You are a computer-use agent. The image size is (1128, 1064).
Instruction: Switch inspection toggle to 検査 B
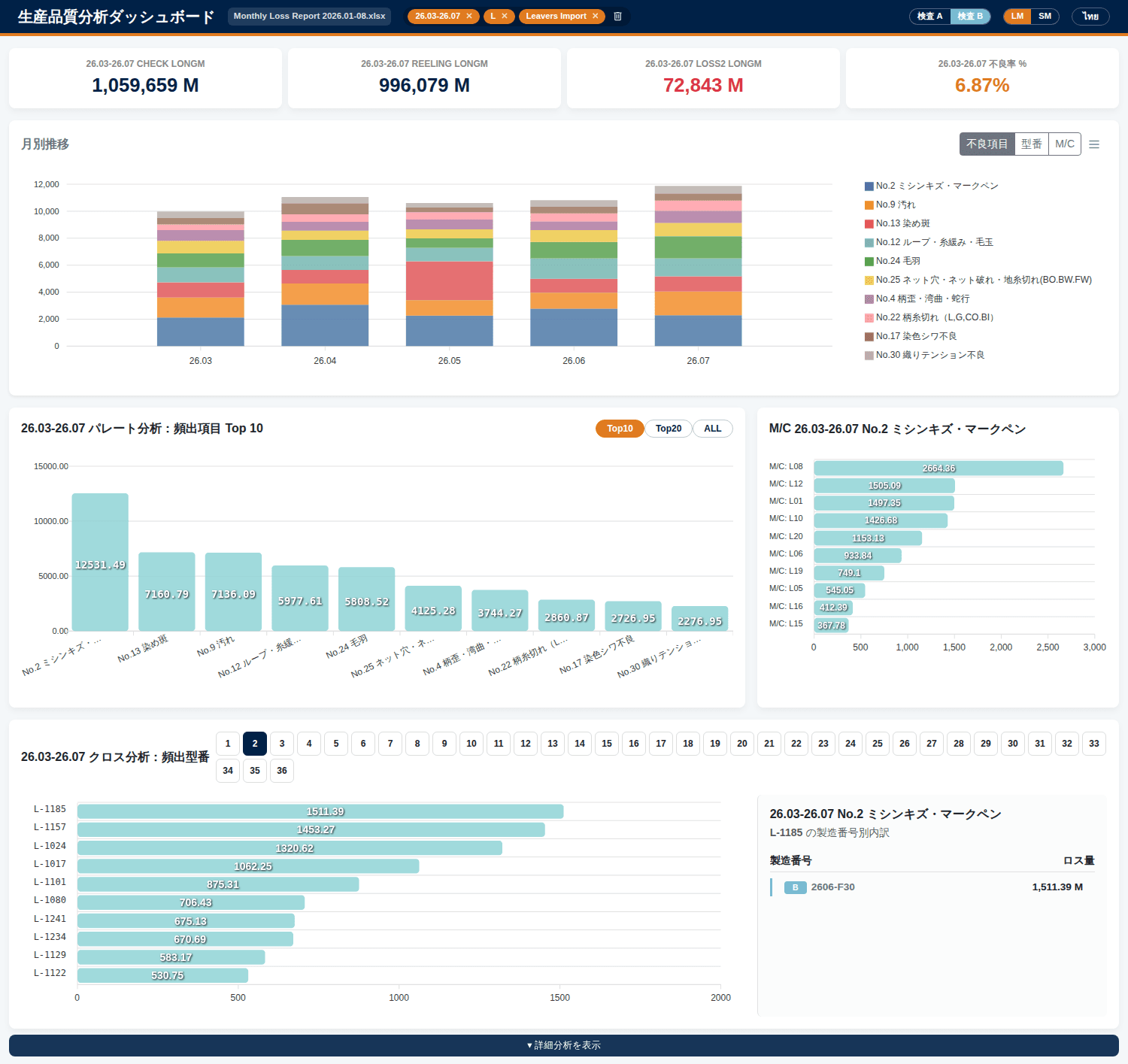(x=970, y=16)
